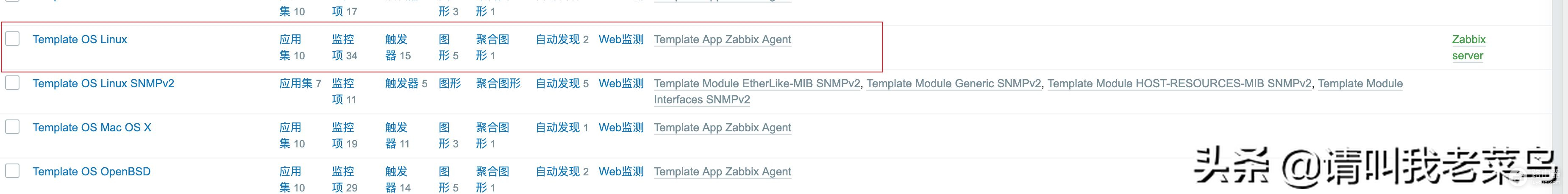Open Template Module Generic SNMPv2 linked template
The height and width of the screenshot is (194, 1568).
pyautogui.click(x=953, y=83)
